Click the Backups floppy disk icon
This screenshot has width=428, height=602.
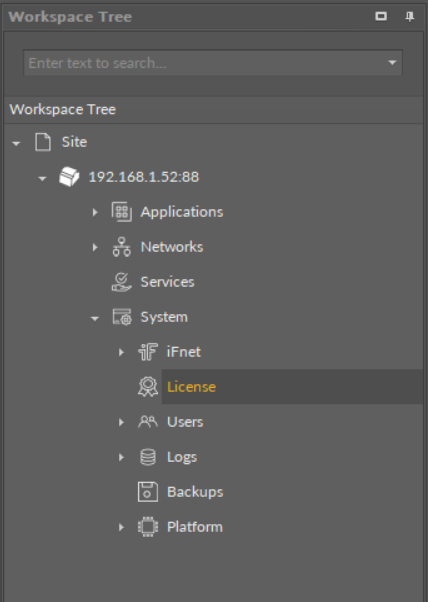[148, 492]
